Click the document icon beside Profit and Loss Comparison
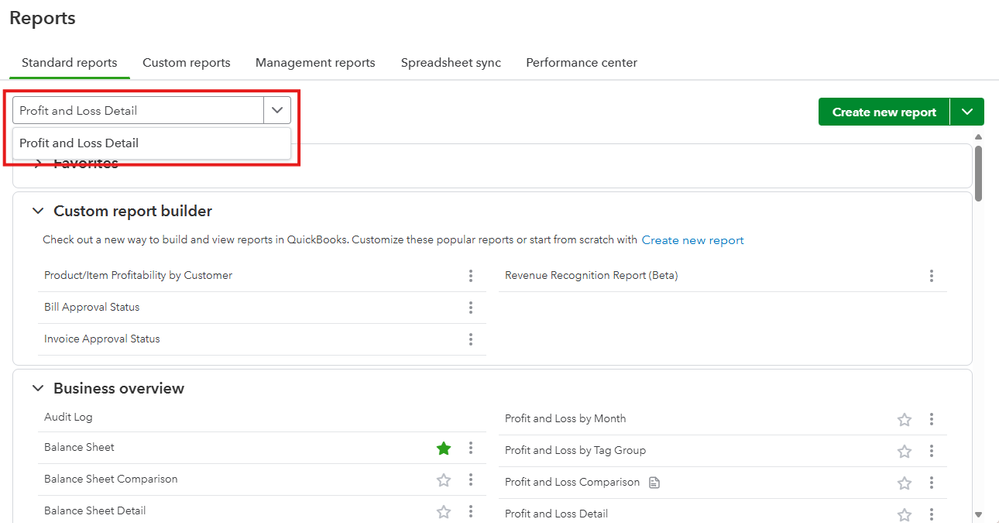Screen dimensions: 999x523 coord(655,483)
